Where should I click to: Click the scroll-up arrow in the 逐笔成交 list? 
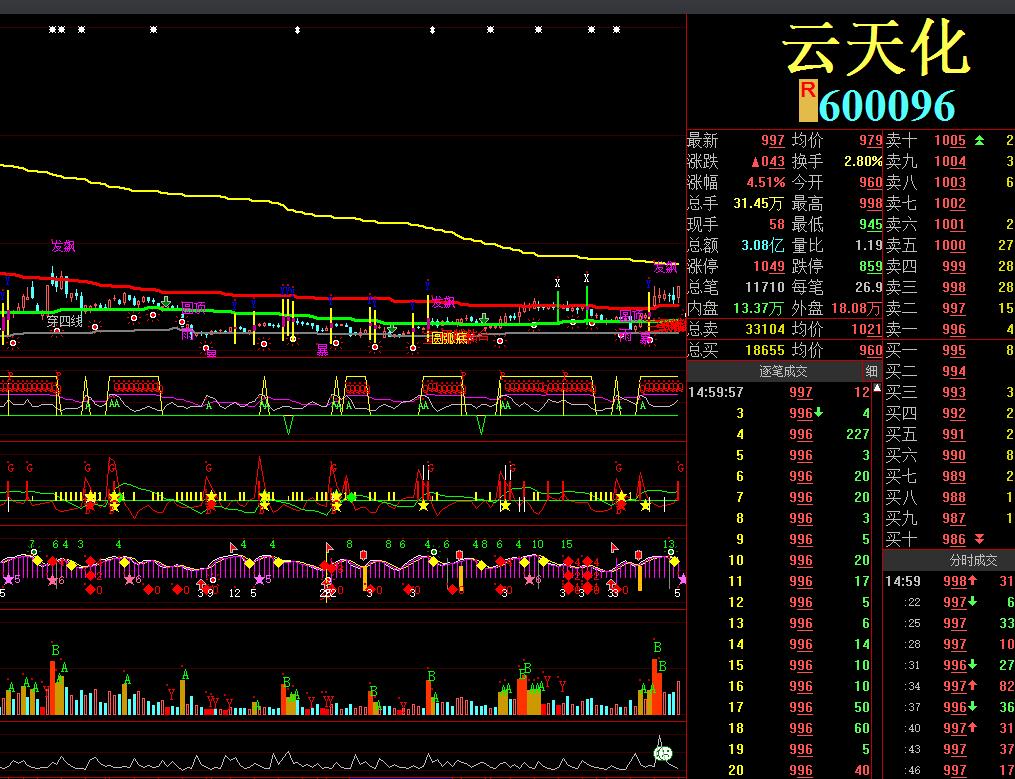coord(877,388)
